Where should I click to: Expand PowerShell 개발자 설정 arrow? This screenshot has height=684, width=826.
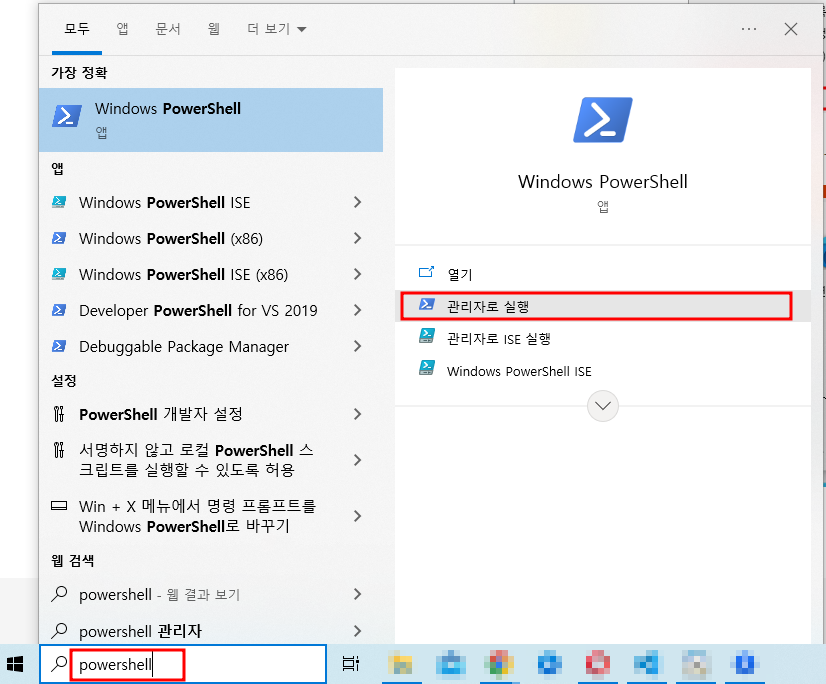point(358,414)
